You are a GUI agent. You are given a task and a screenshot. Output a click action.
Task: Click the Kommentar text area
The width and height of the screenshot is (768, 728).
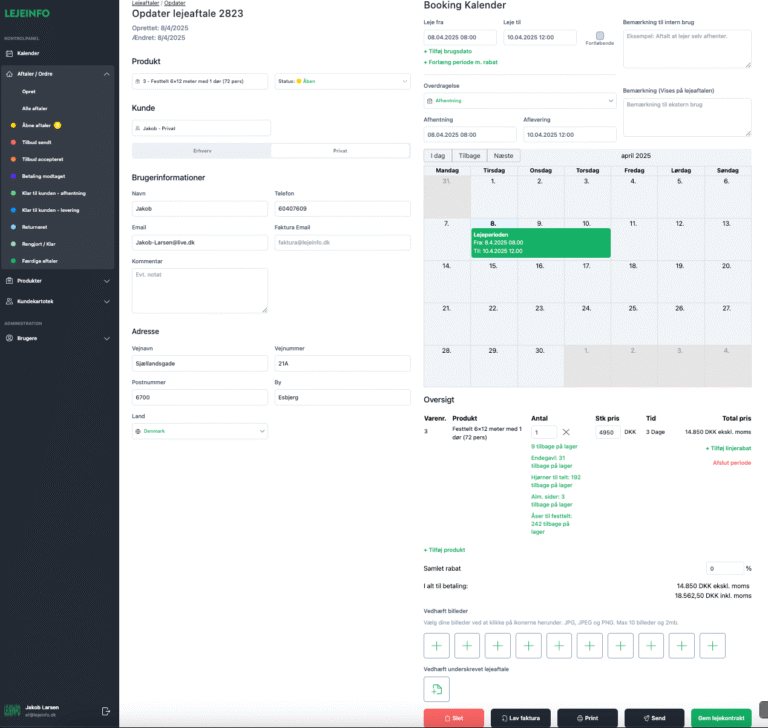coord(200,291)
